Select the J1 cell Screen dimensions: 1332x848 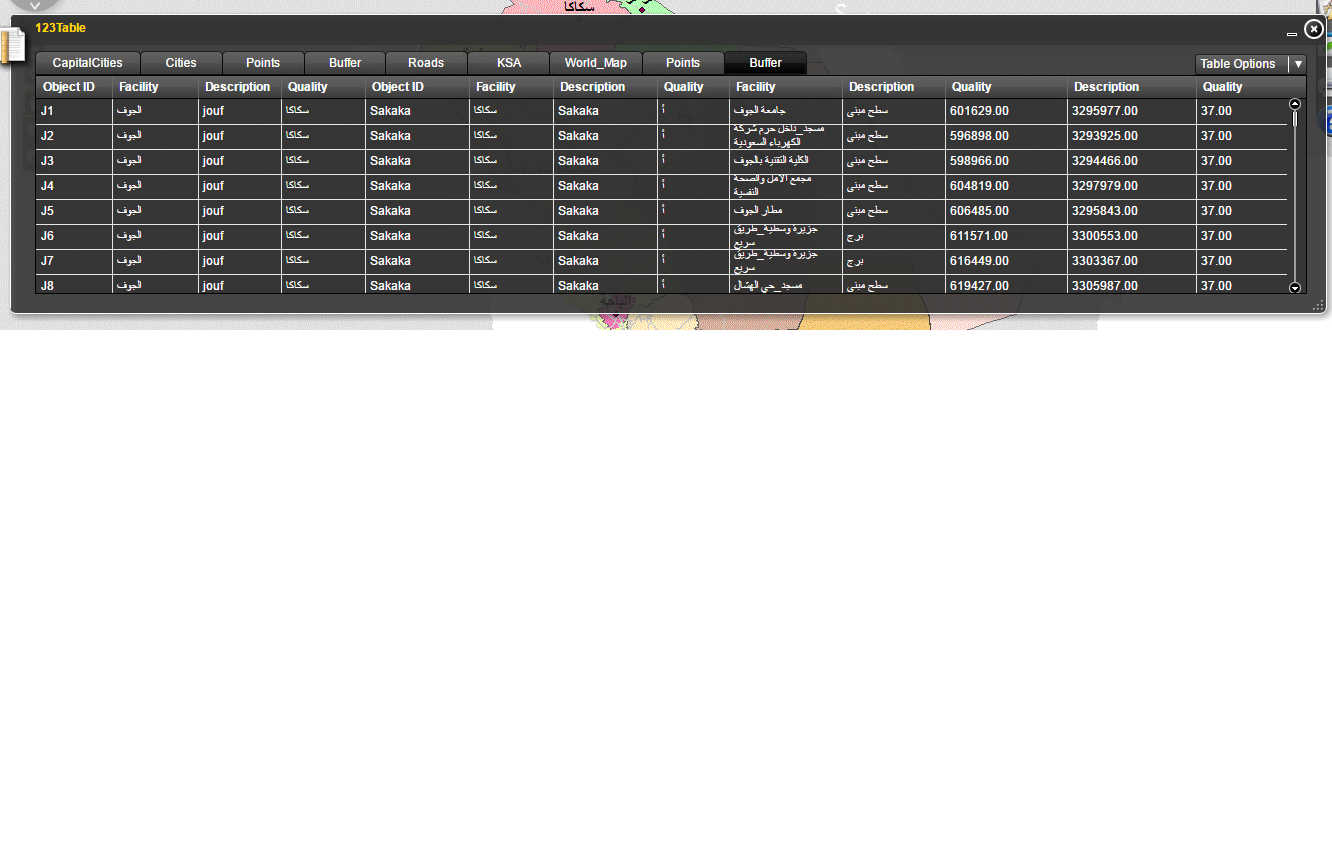click(74, 111)
